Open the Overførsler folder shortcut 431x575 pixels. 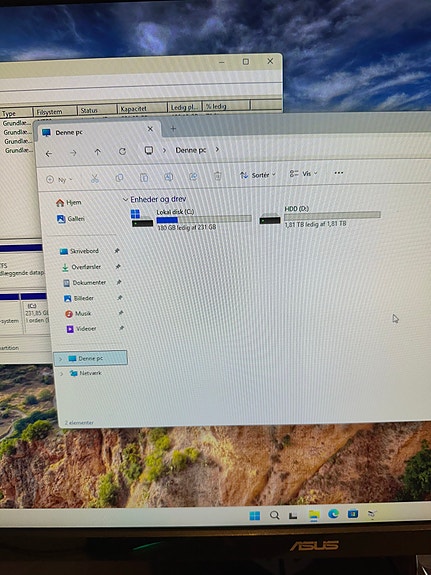(x=81, y=267)
